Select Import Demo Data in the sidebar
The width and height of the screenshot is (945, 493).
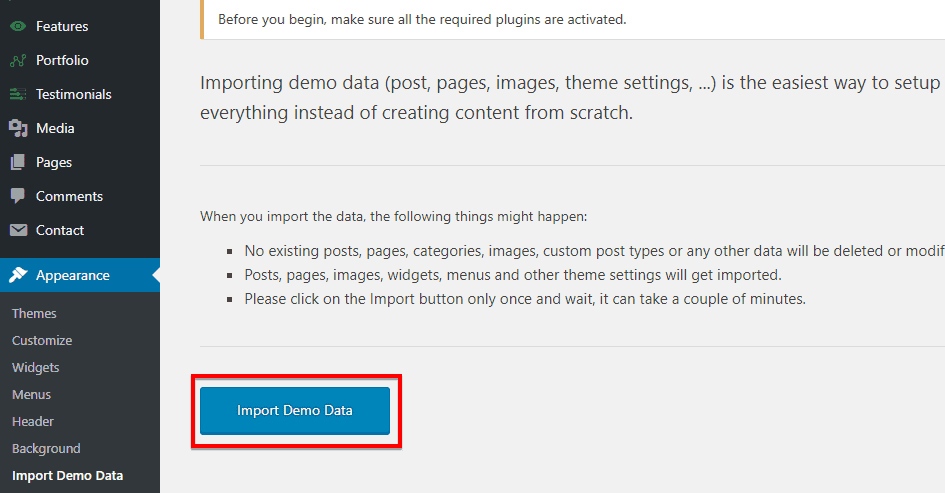67,475
